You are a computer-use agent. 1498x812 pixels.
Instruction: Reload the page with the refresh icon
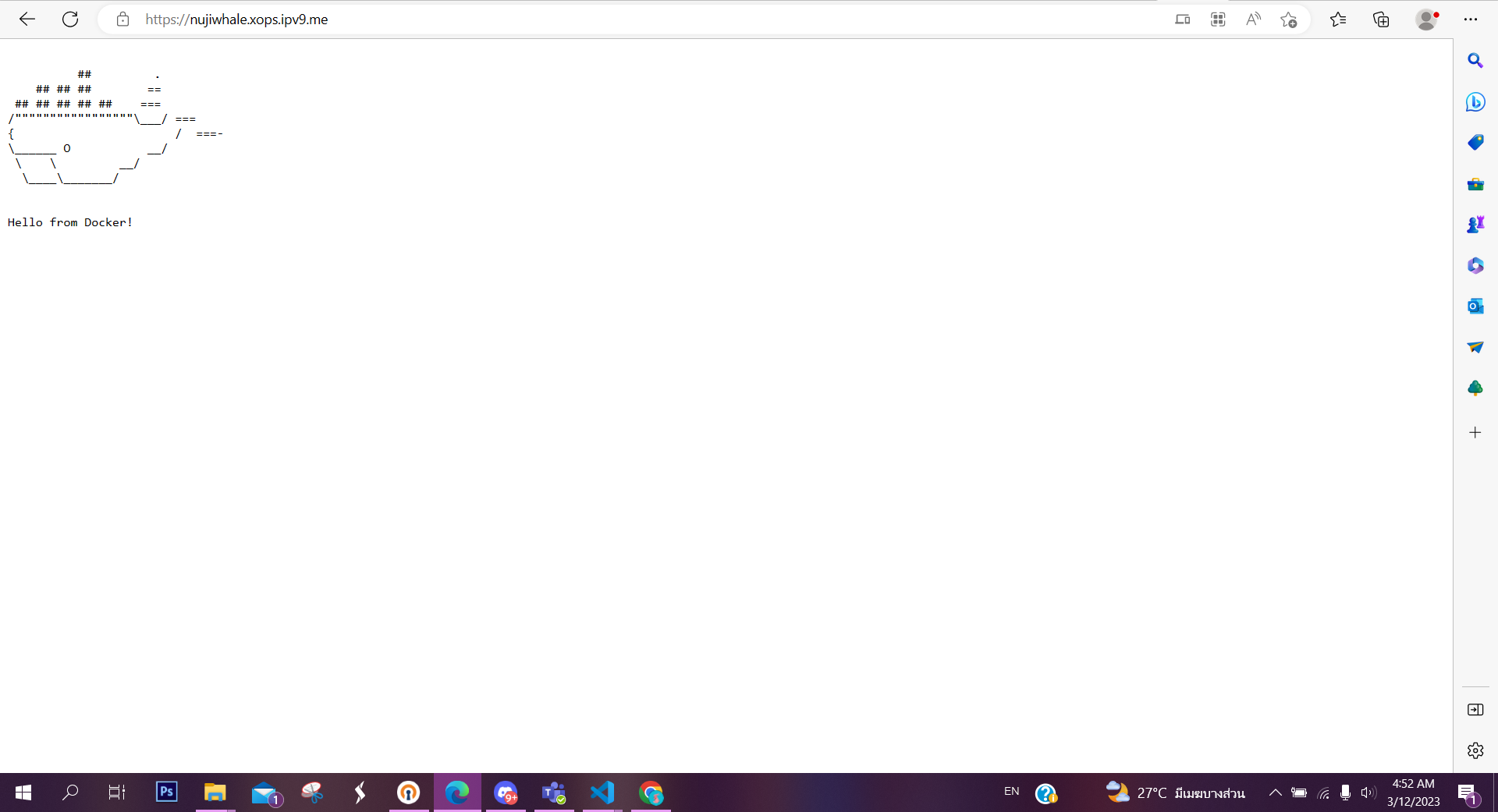point(70,20)
